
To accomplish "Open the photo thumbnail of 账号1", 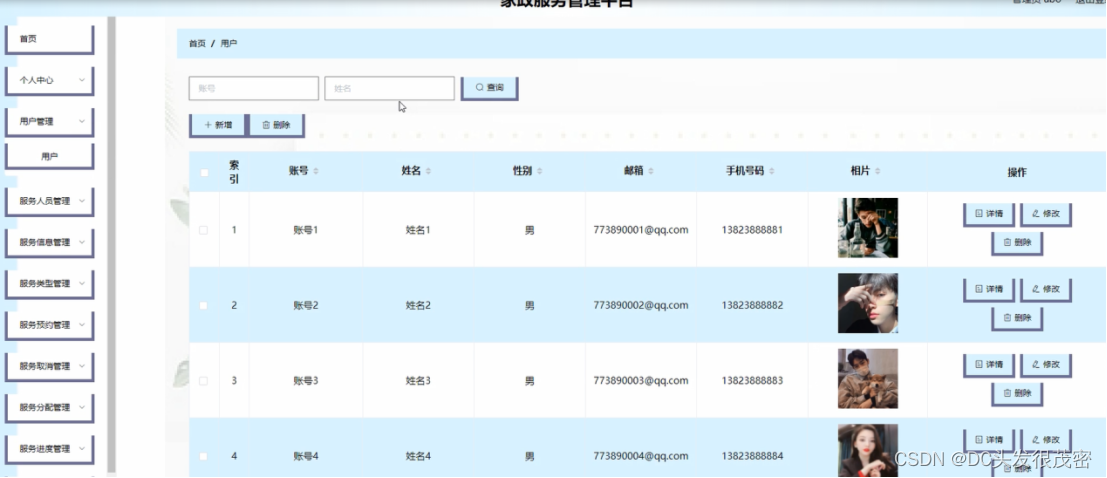I will (x=868, y=227).
